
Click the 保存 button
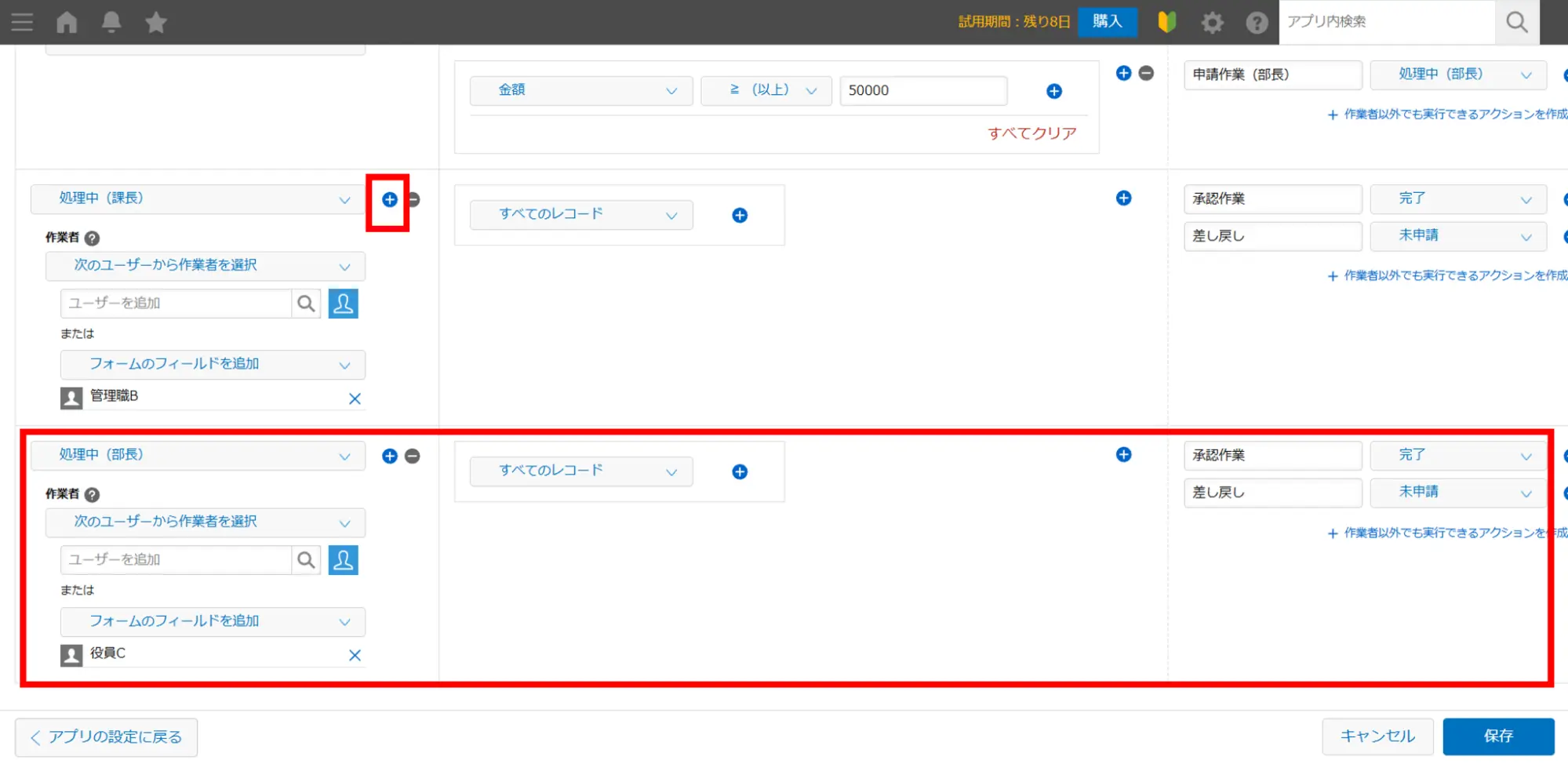coord(1498,736)
